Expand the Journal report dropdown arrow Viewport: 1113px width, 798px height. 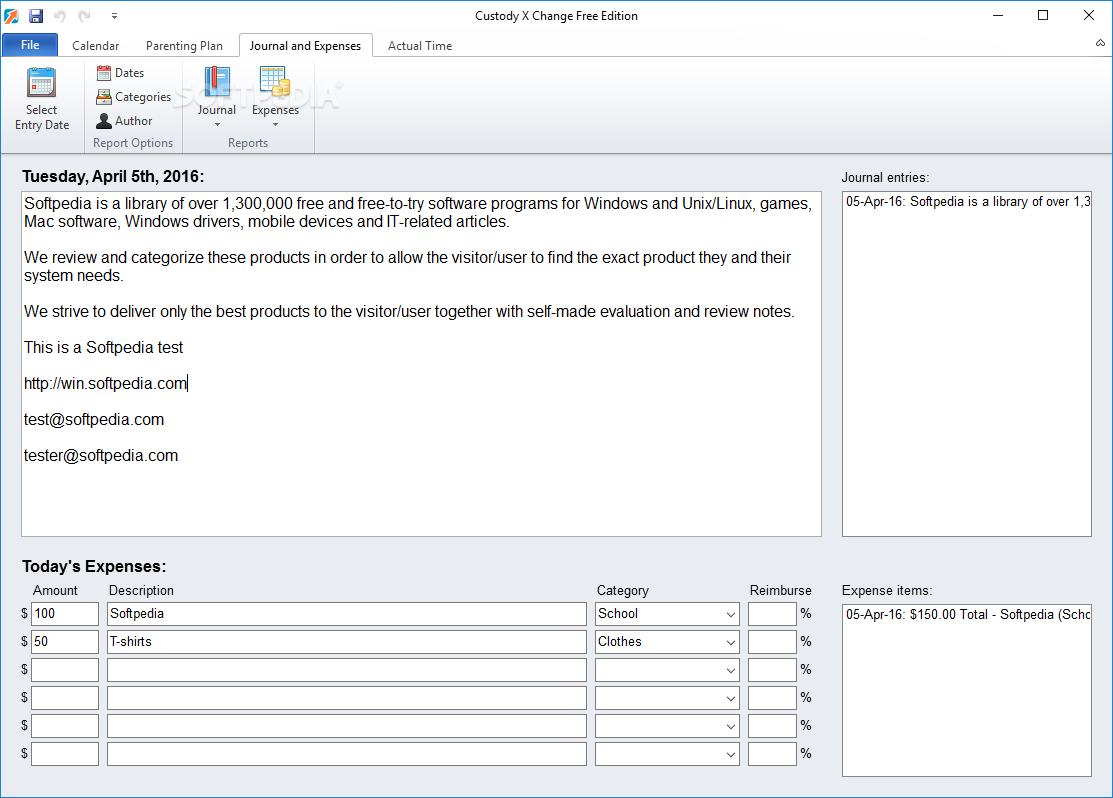click(x=217, y=125)
